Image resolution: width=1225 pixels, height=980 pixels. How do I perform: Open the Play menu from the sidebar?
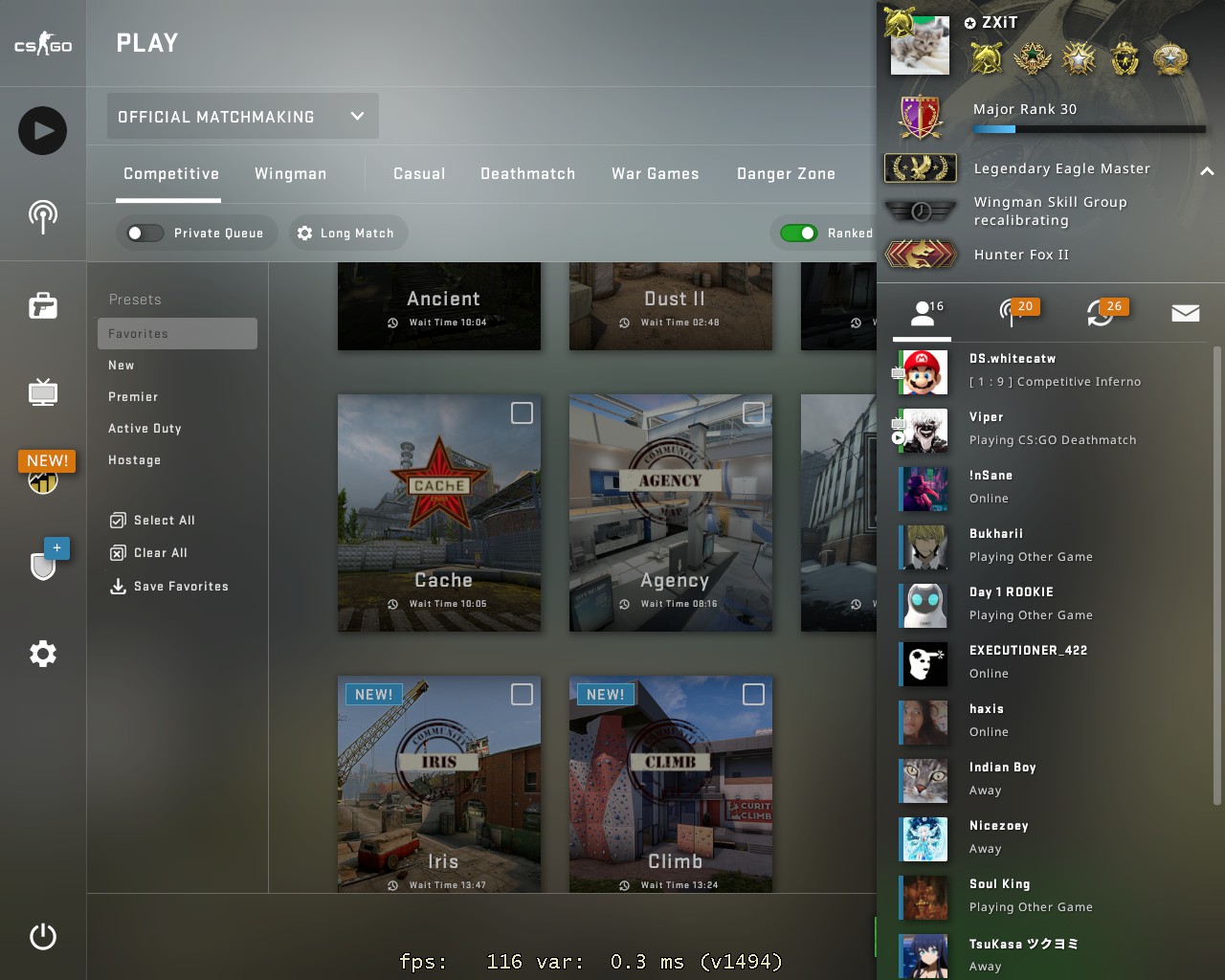pyautogui.click(x=43, y=131)
